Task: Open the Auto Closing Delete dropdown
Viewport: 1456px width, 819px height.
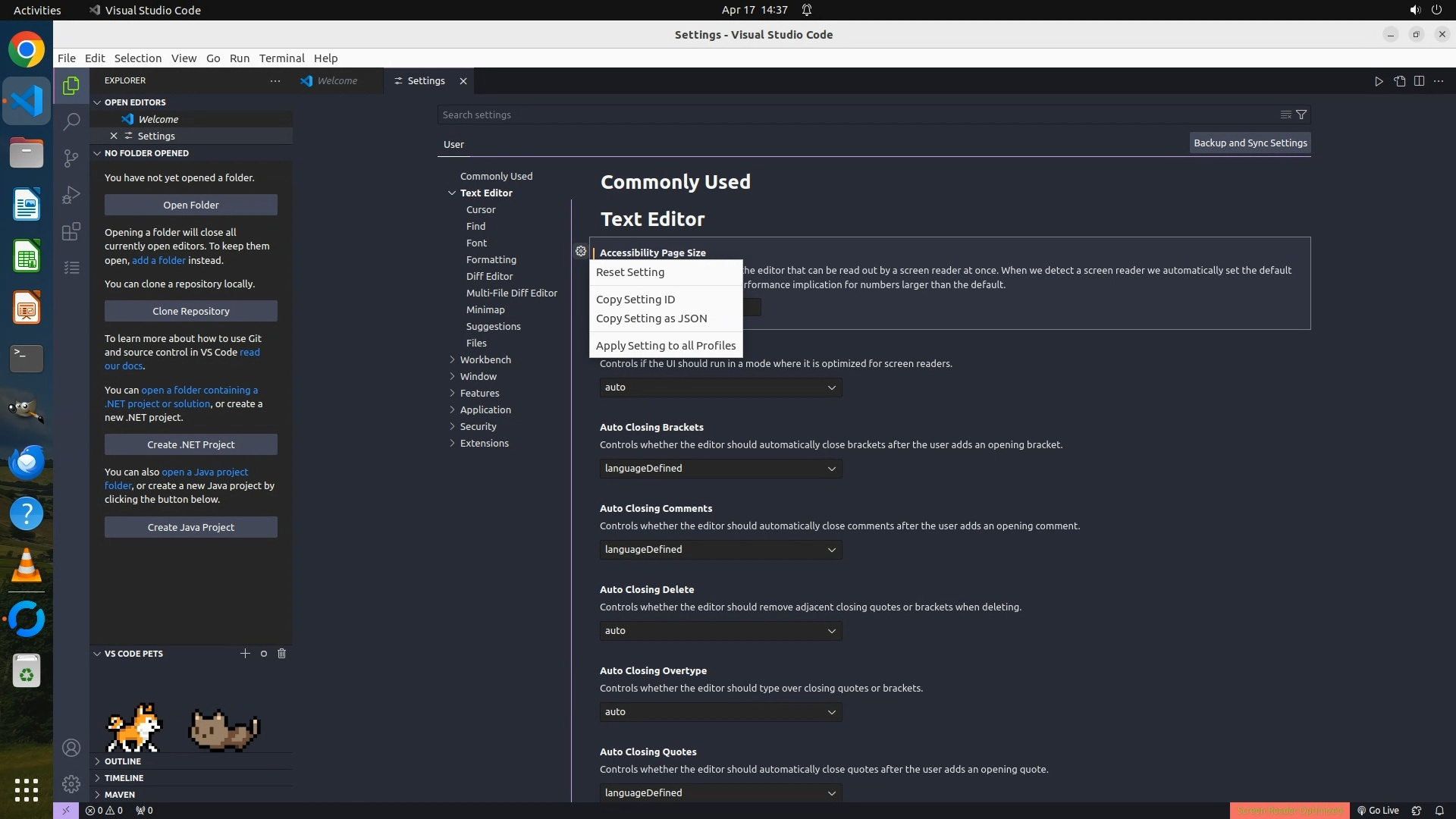Action: click(x=720, y=630)
